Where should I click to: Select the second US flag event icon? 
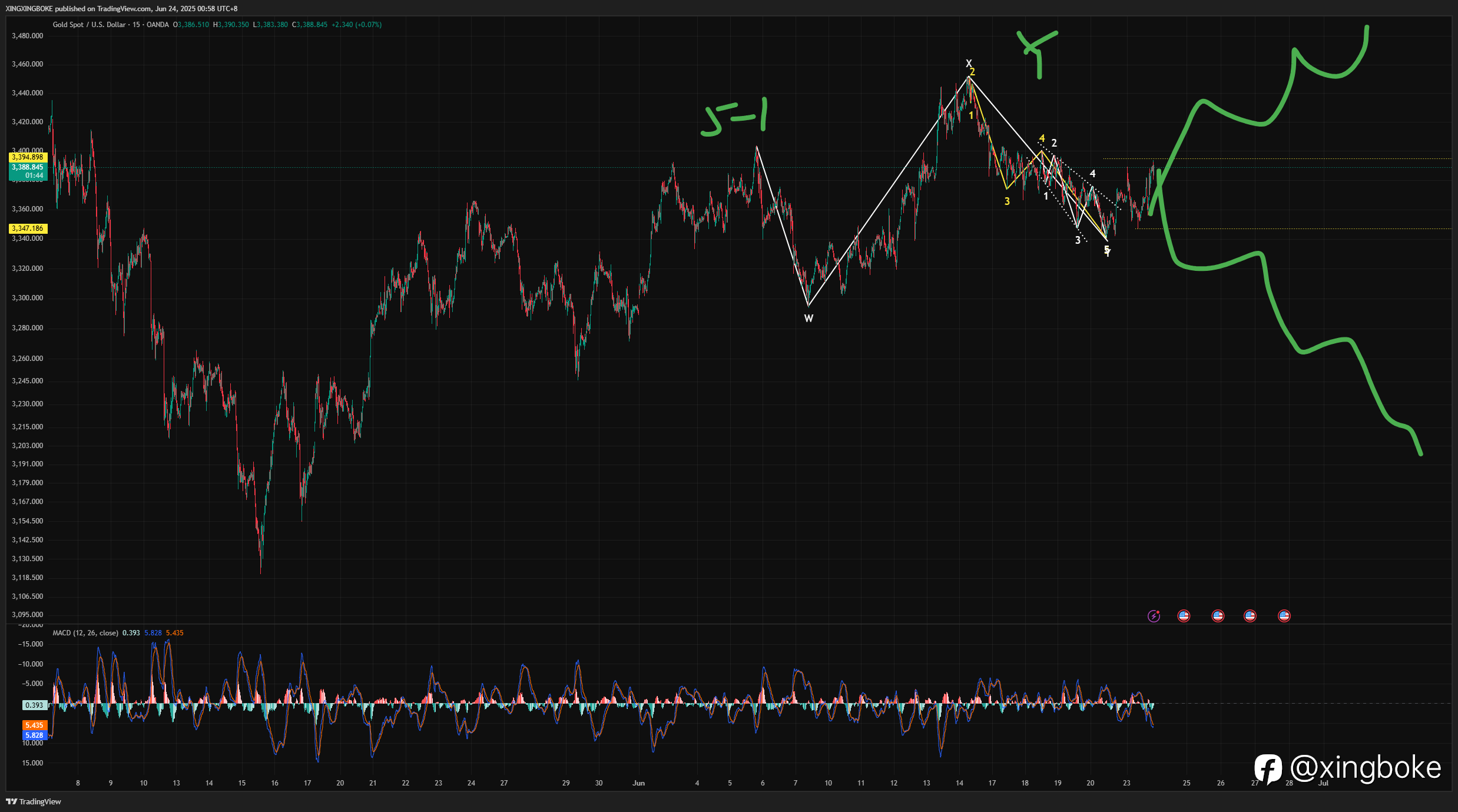point(1218,616)
